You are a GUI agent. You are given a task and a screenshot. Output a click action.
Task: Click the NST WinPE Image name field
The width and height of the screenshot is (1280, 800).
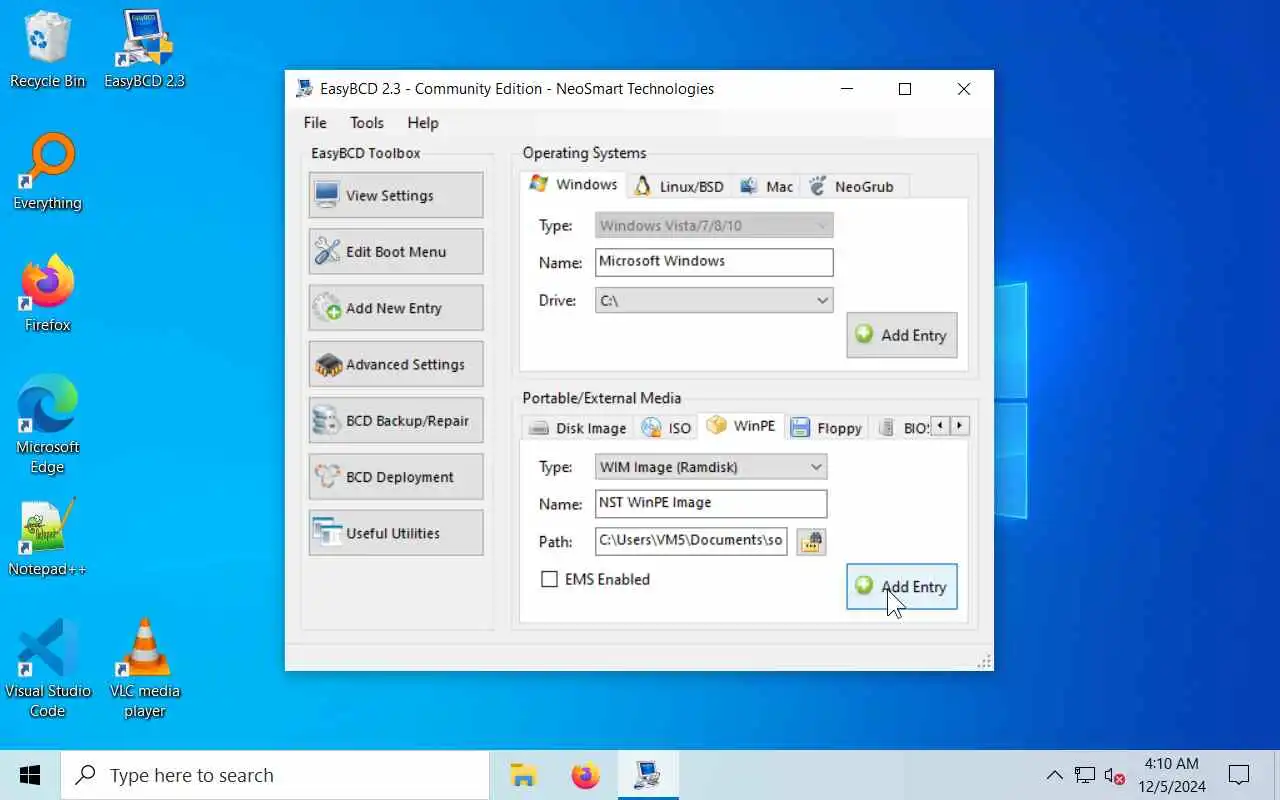[711, 504]
